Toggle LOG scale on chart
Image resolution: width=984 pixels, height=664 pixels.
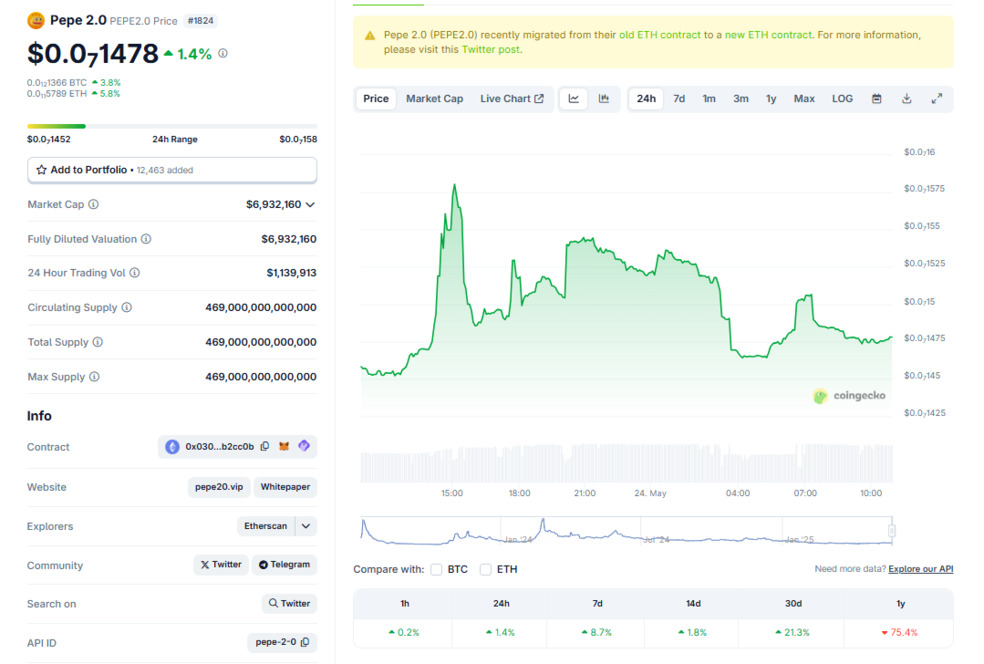coord(842,99)
